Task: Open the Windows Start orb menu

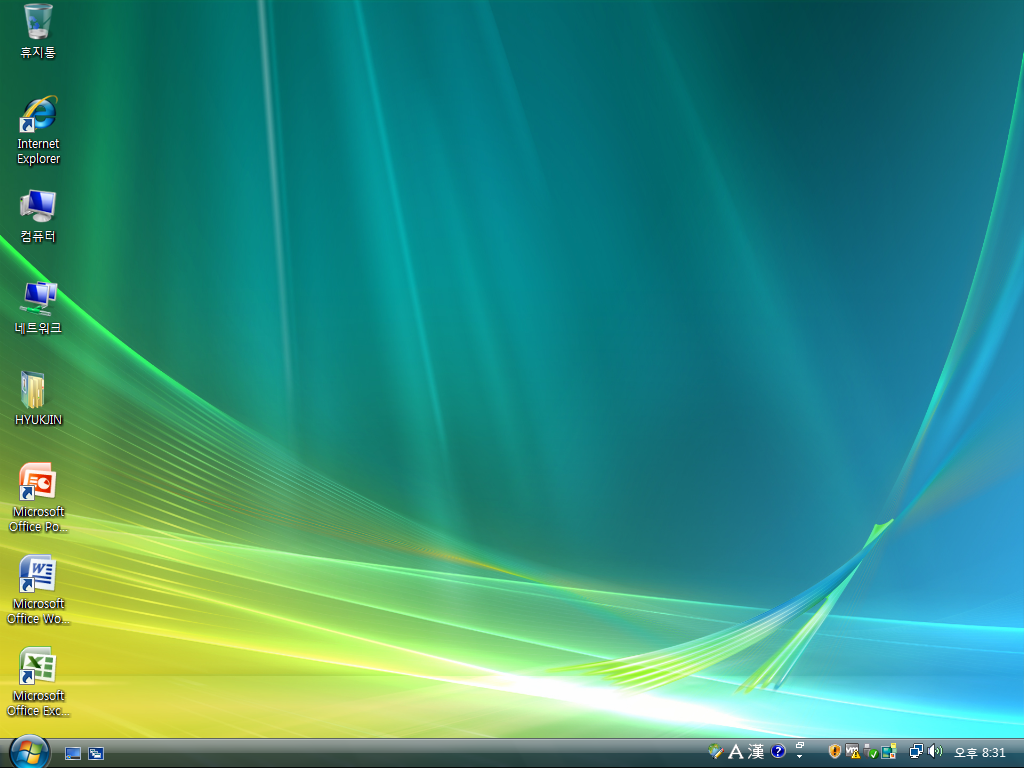Action: (x=29, y=752)
